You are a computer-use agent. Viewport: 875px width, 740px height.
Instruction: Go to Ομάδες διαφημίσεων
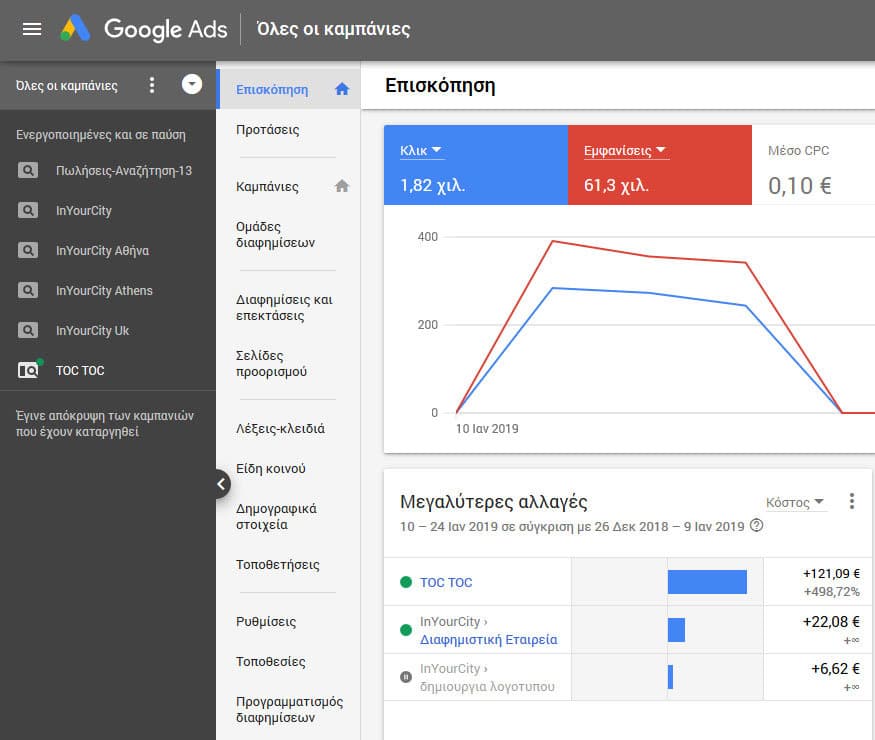point(275,234)
